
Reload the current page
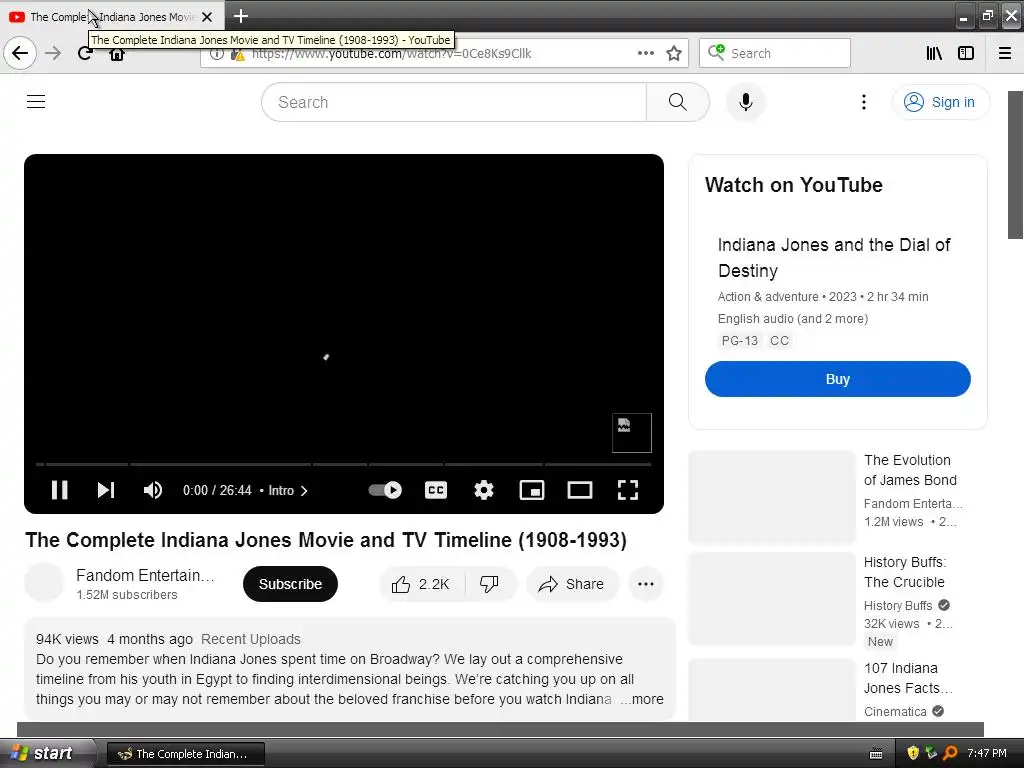[85, 53]
